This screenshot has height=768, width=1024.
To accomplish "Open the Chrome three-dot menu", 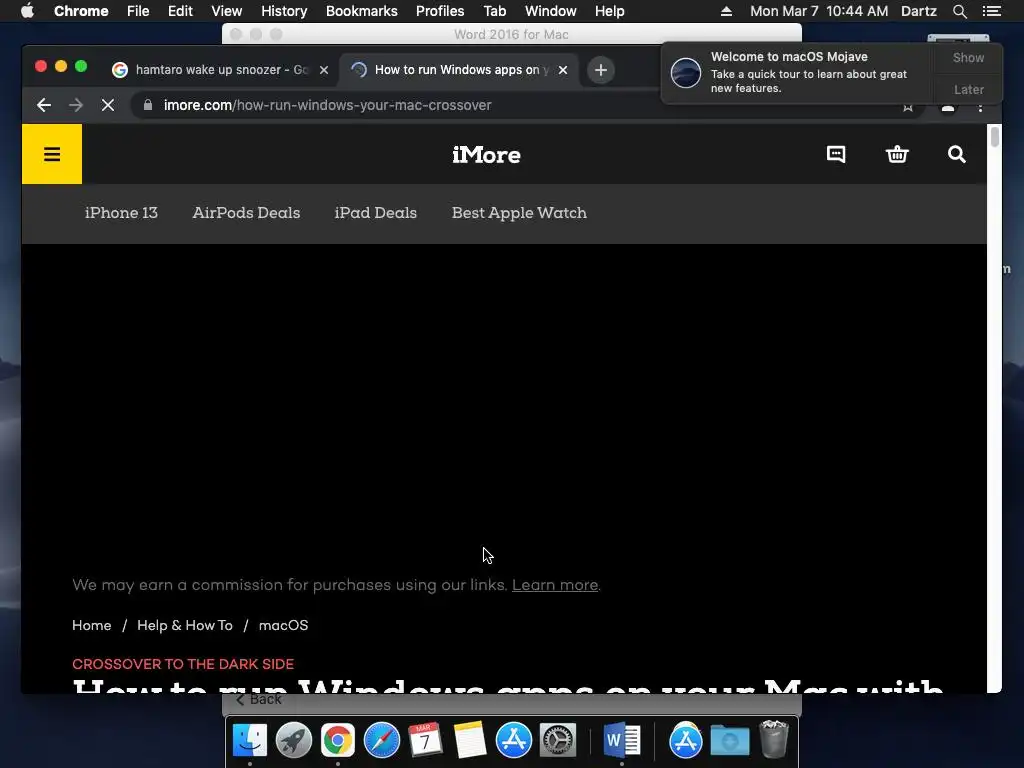I will click(x=980, y=107).
